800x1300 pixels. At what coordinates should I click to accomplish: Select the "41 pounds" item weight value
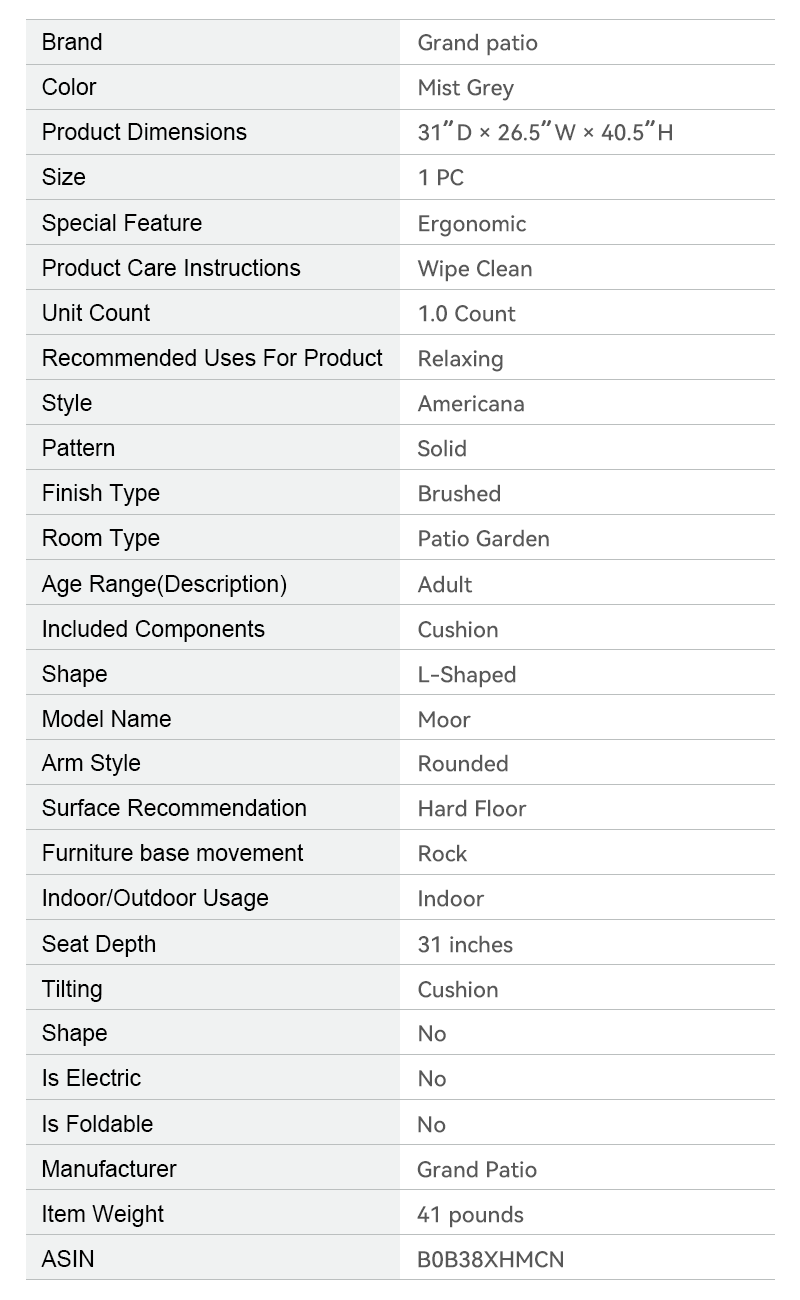click(x=470, y=1215)
